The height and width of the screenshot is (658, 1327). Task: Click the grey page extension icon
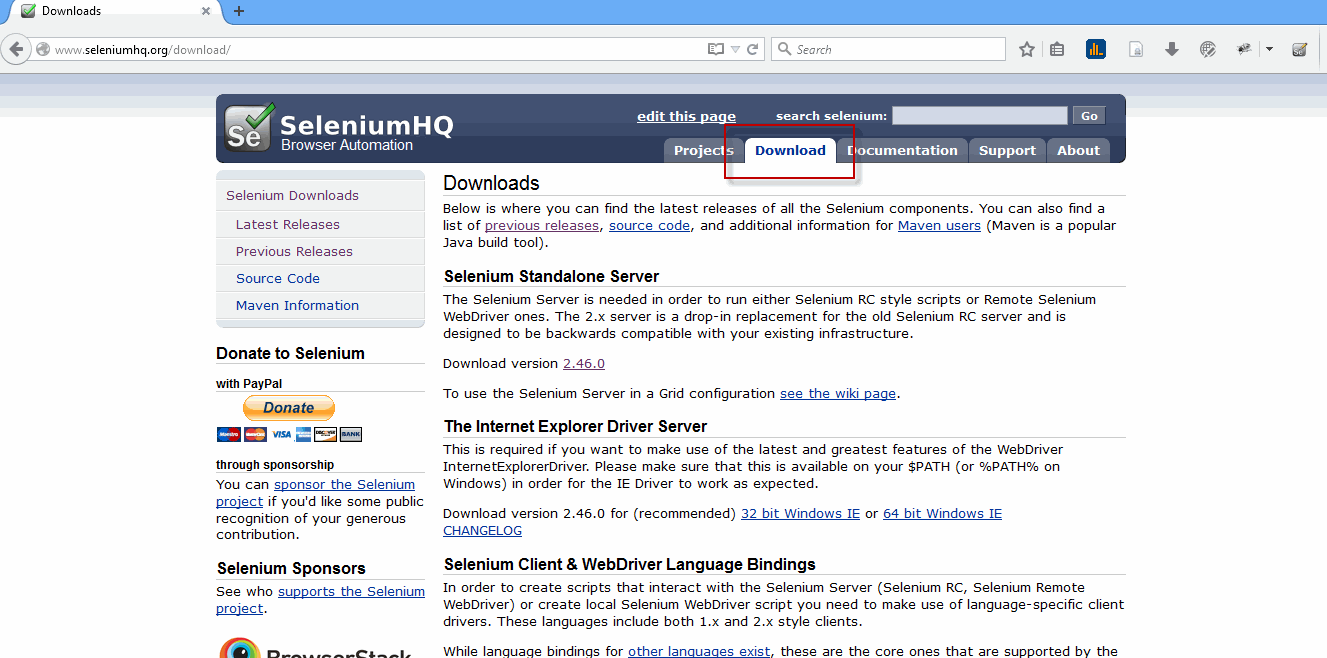click(x=1136, y=49)
